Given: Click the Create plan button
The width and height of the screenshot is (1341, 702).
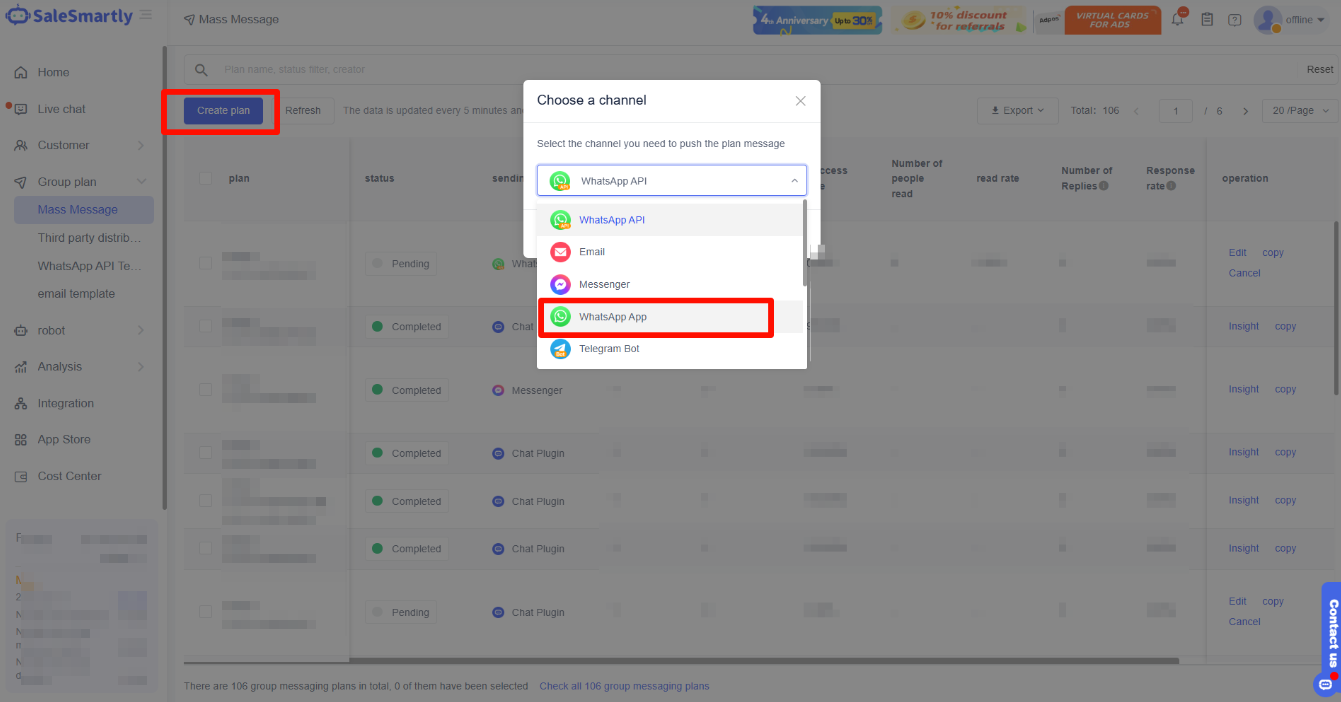Looking at the screenshot, I should point(223,110).
